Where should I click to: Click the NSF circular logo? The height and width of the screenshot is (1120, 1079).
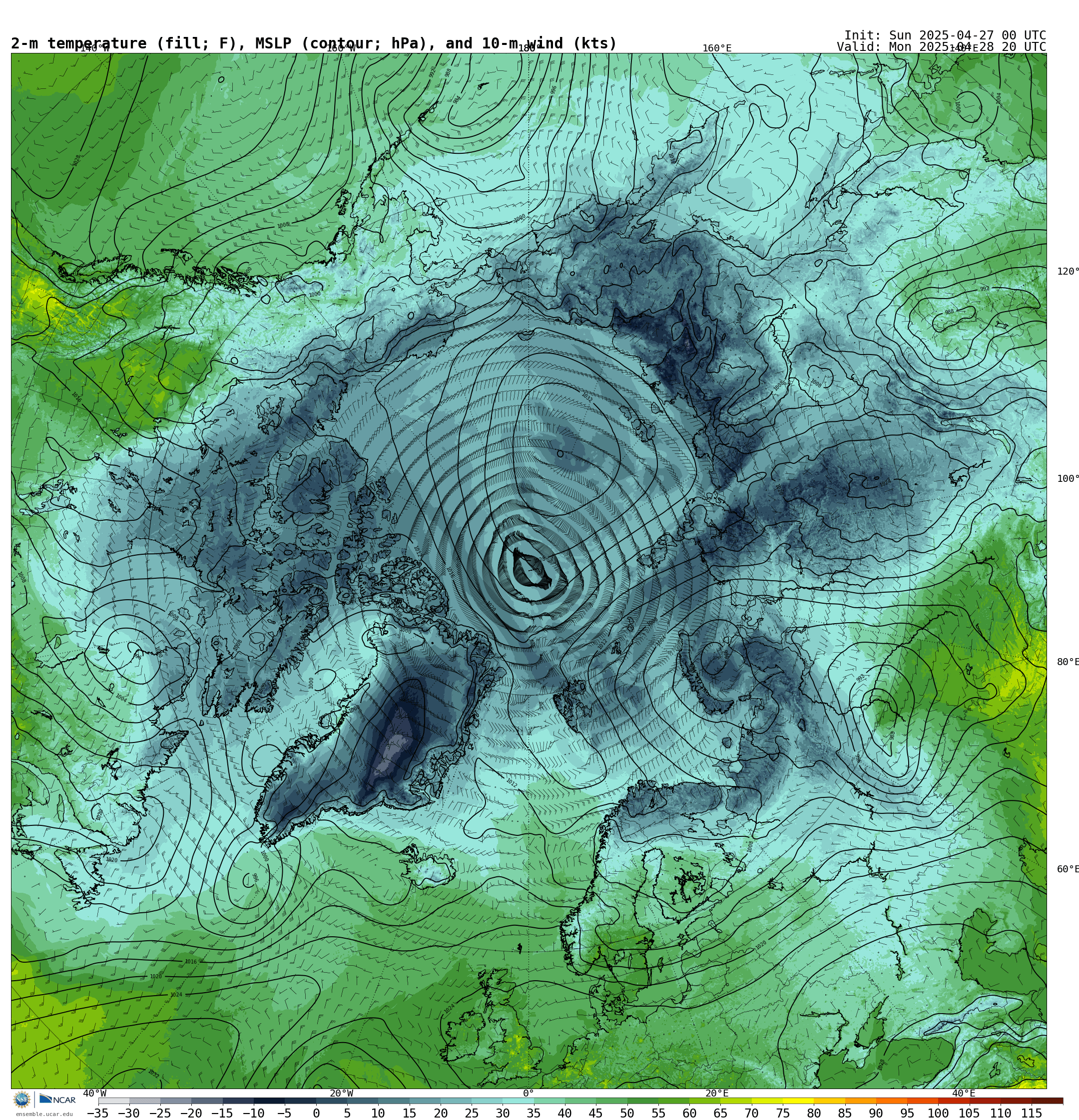[21, 1100]
